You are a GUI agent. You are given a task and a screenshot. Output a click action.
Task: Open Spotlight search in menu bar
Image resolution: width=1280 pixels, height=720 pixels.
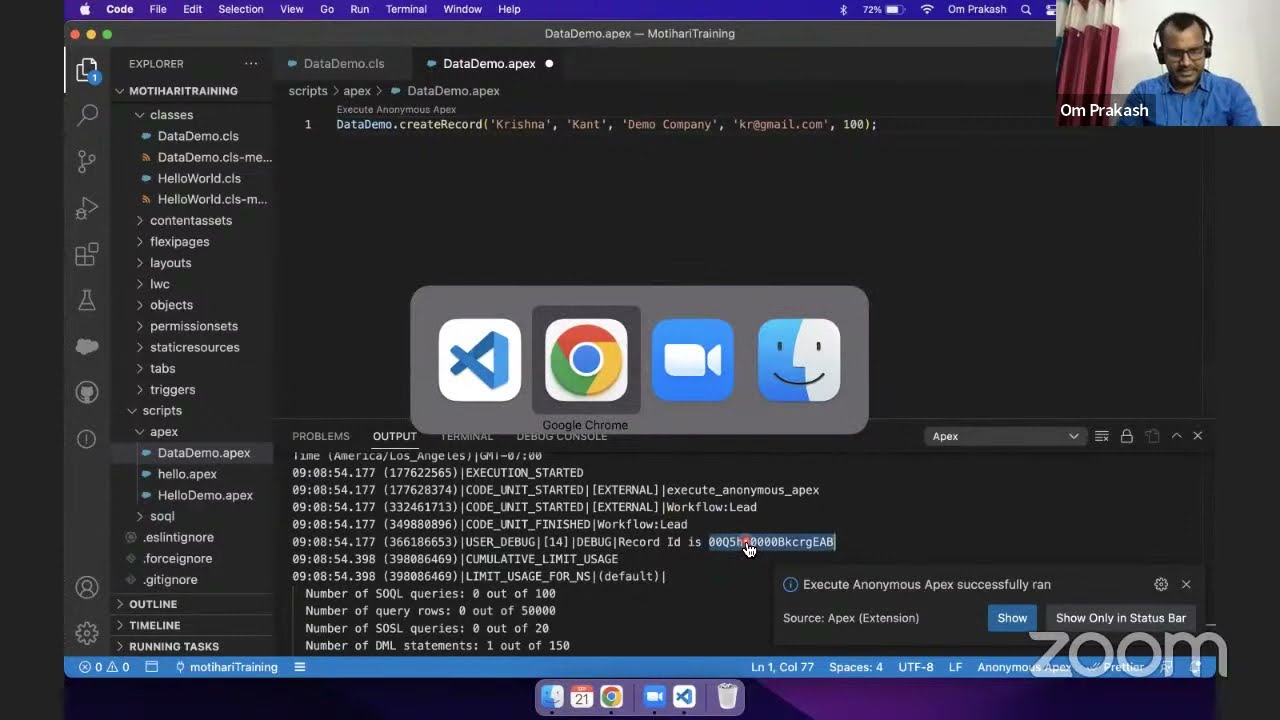(x=1026, y=10)
